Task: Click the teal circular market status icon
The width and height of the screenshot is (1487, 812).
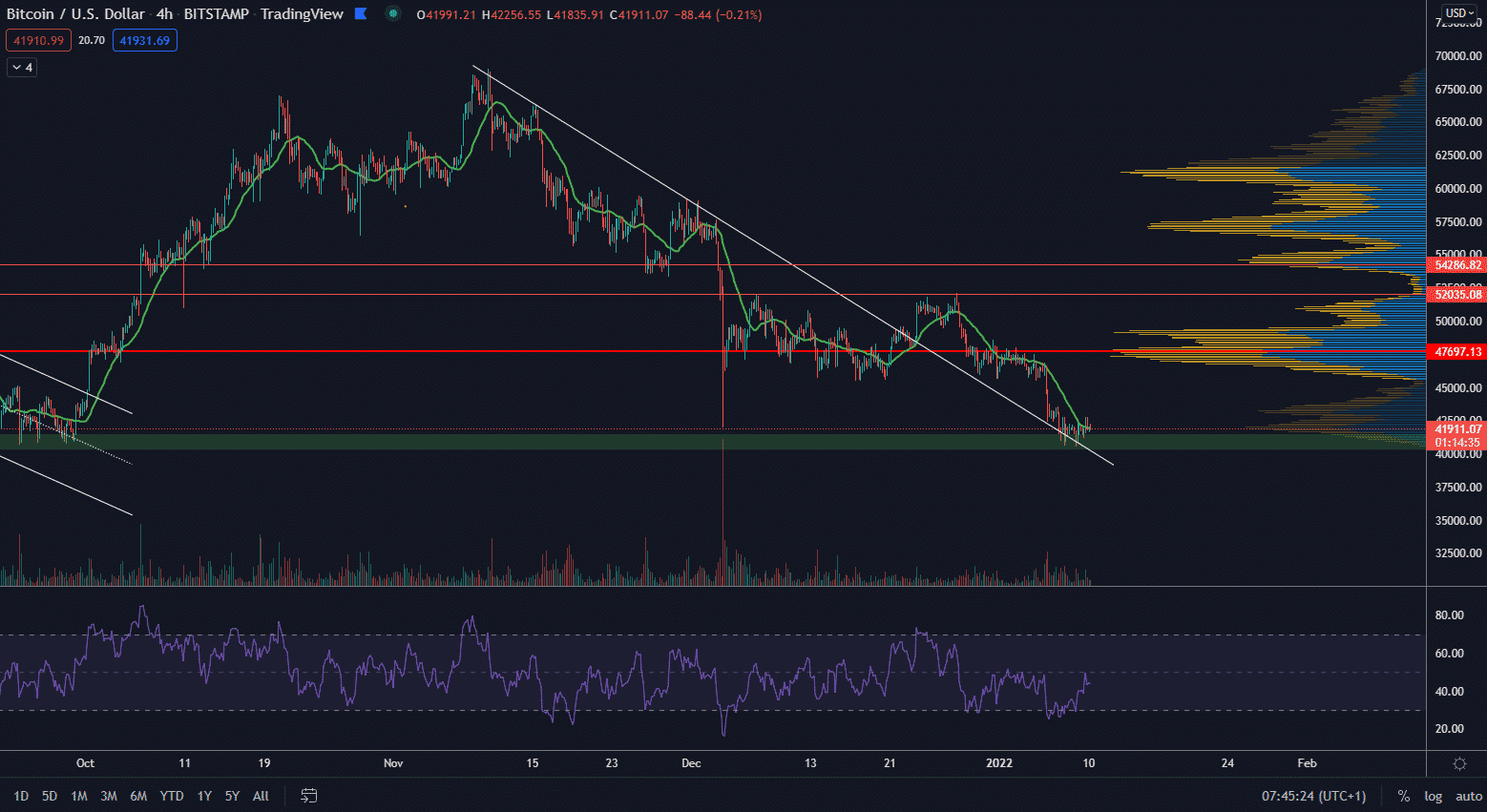Action: tap(392, 13)
